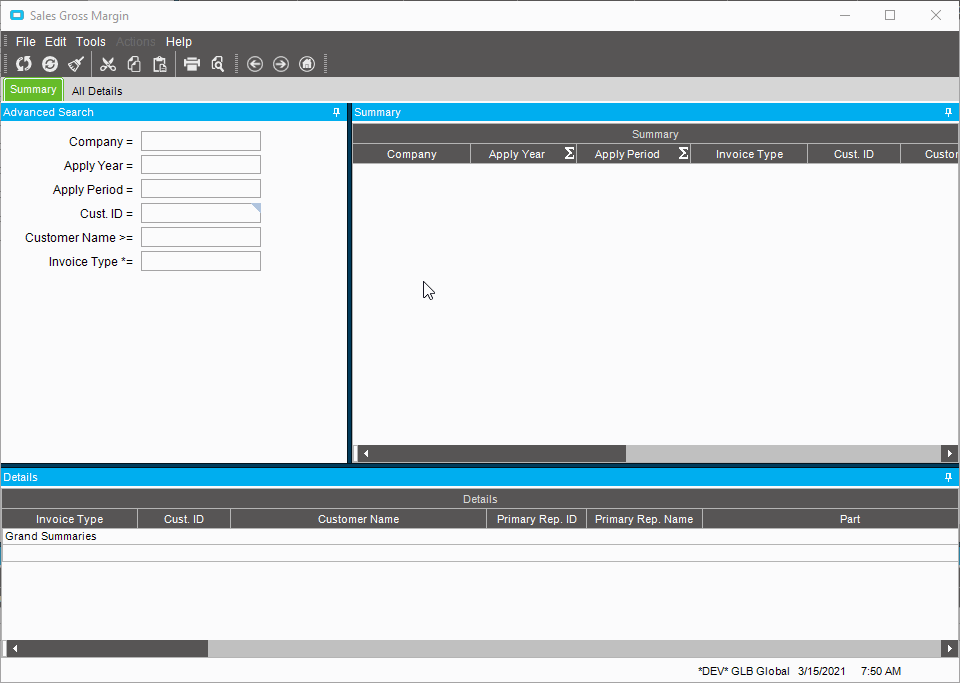Click the Back arrow icon

[x=255, y=64]
